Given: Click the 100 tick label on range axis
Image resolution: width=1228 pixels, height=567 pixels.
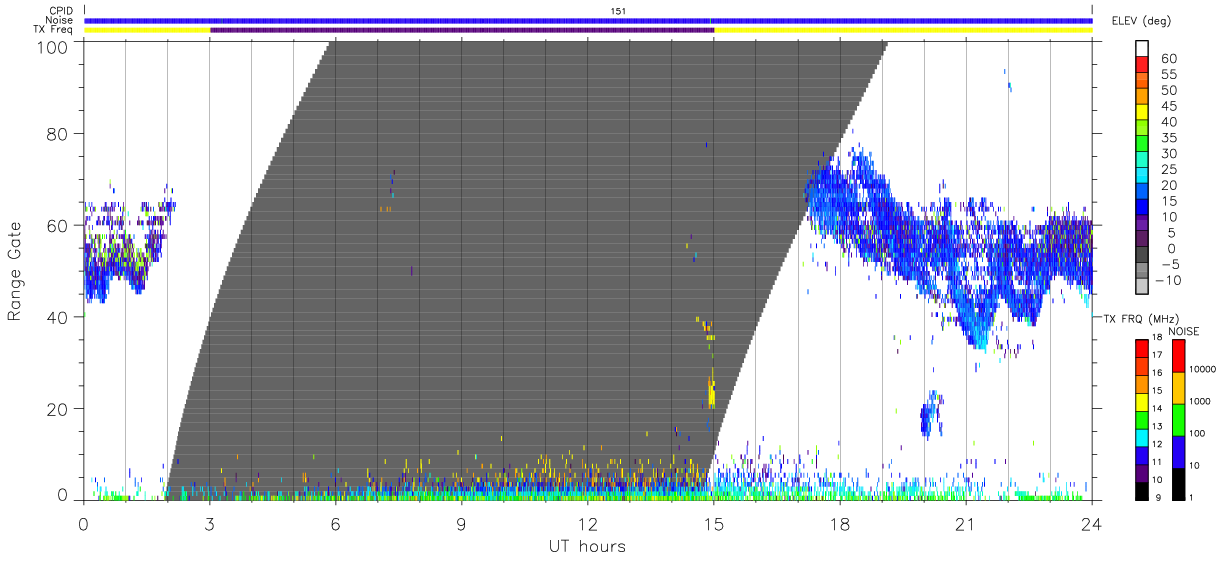Looking at the screenshot, I should point(53,46).
